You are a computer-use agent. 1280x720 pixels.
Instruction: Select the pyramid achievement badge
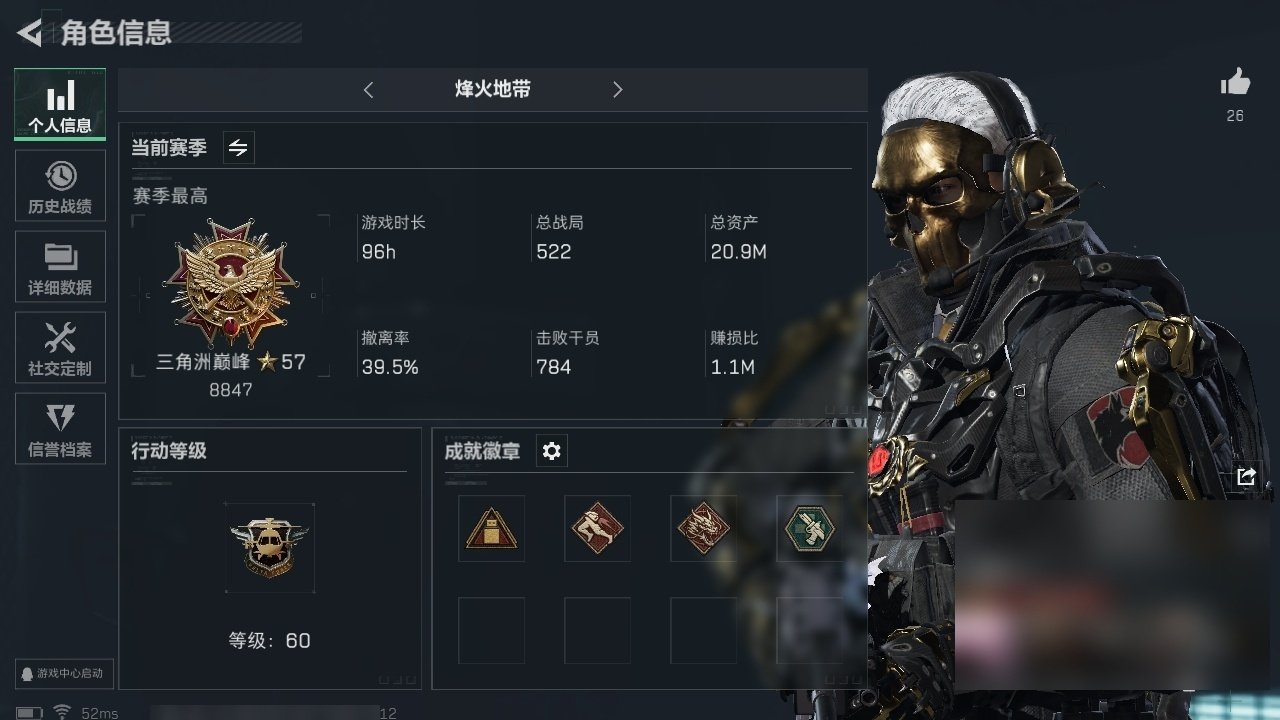[x=491, y=528]
